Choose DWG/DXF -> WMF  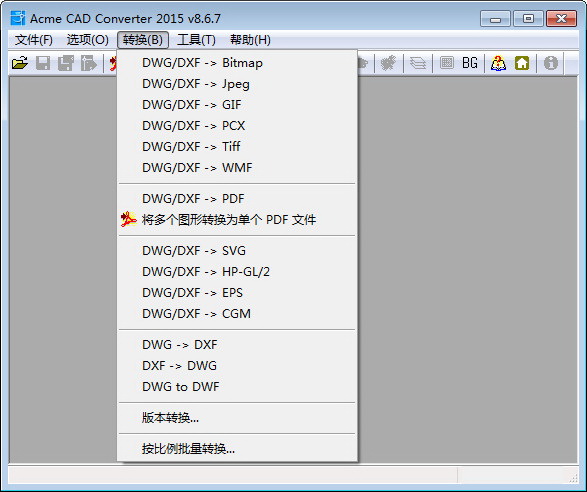tap(237, 168)
